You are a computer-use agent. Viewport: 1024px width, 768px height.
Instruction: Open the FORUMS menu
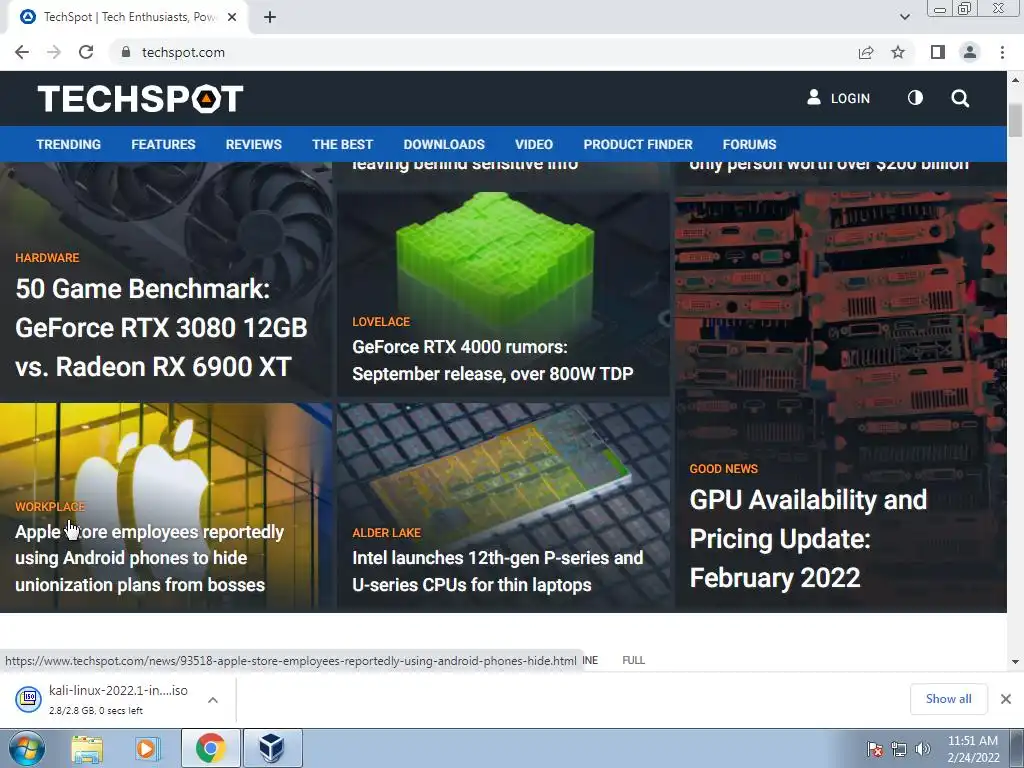point(749,144)
